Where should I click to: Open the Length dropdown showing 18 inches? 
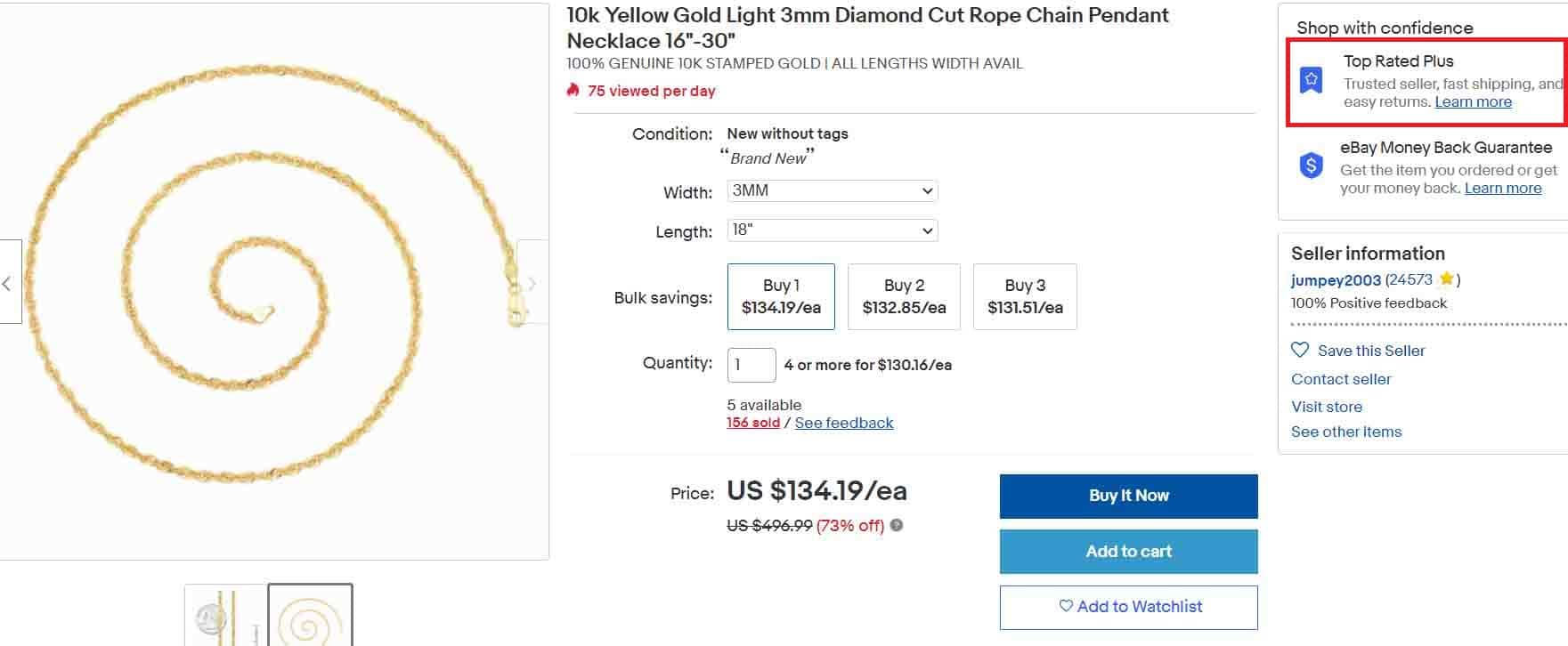(831, 230)
